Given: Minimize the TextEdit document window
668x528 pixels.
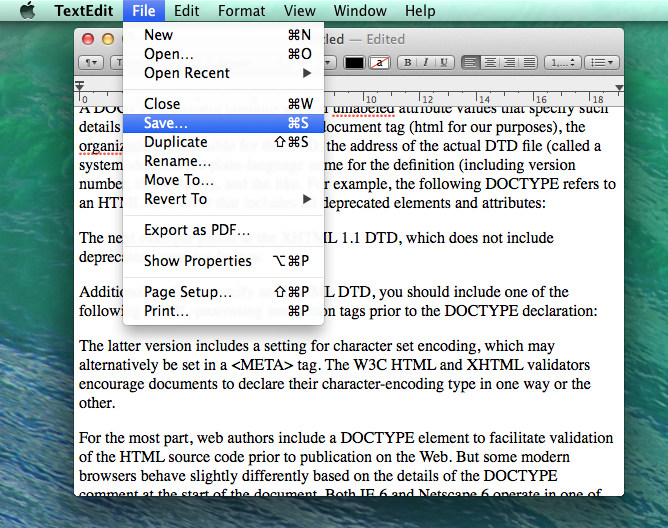Looking at the screenshot, I should (108, 39).
